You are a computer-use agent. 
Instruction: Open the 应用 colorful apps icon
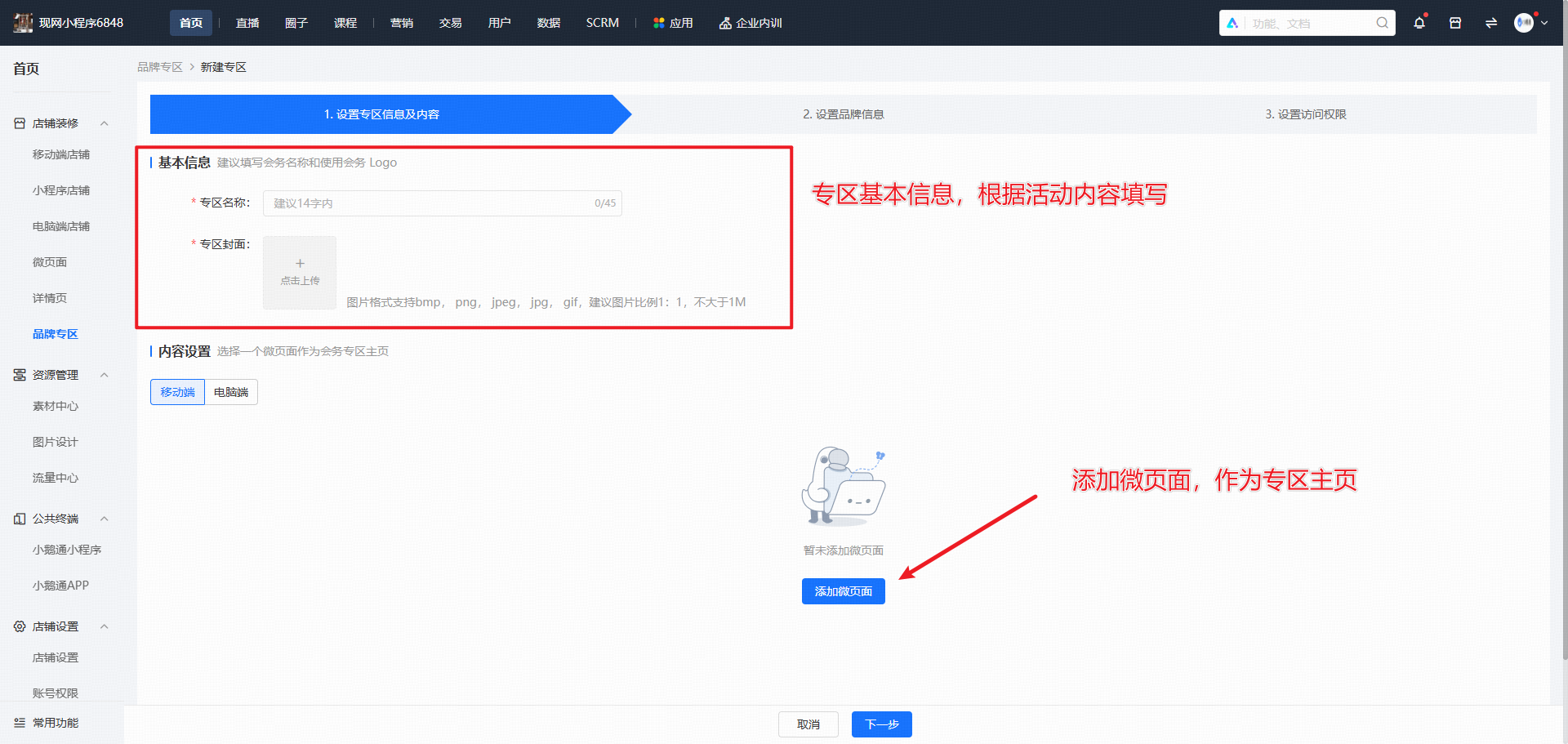pyautogui.click(x=659, y=23)
